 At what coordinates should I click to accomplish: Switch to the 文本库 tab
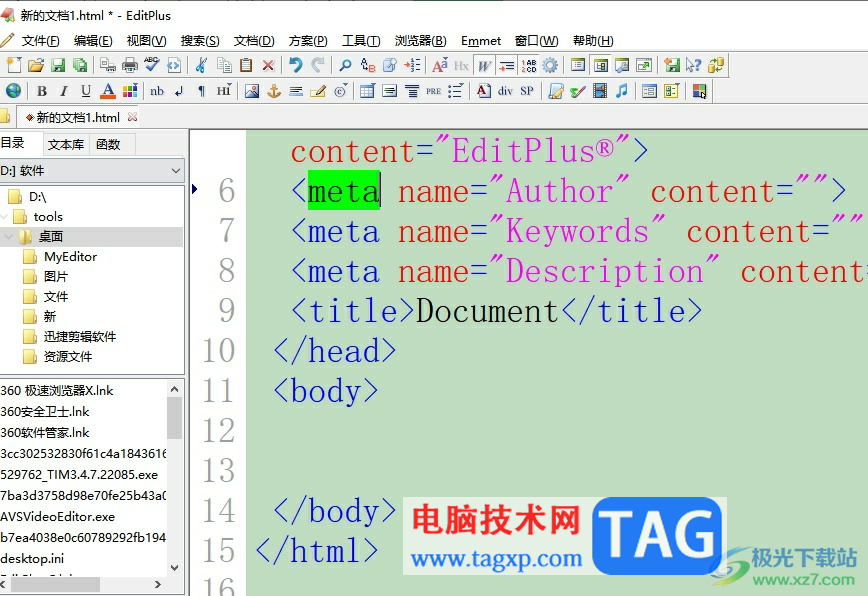[x=66, y=144]
